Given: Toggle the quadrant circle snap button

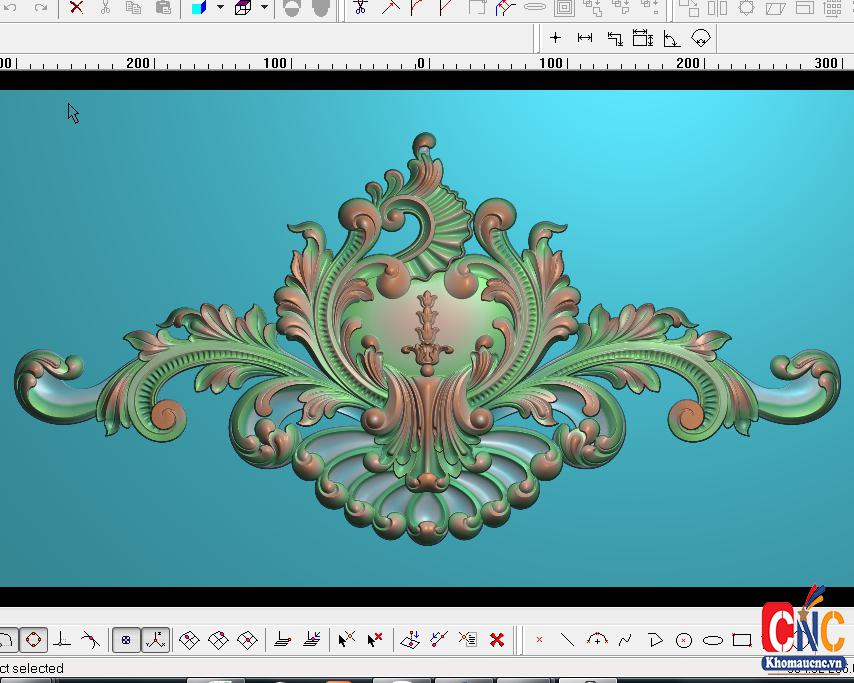Looking at the screenshot, I should (x=34, y=639).
